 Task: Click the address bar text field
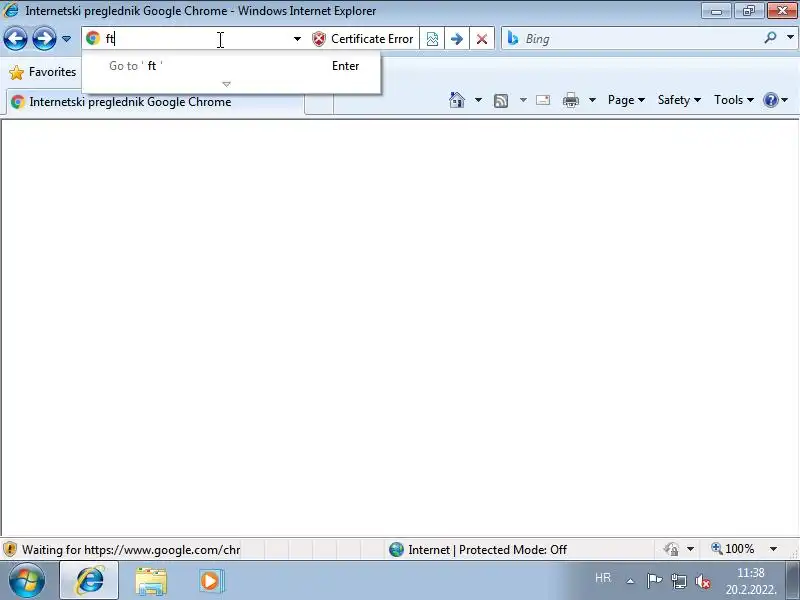[196, 39]
